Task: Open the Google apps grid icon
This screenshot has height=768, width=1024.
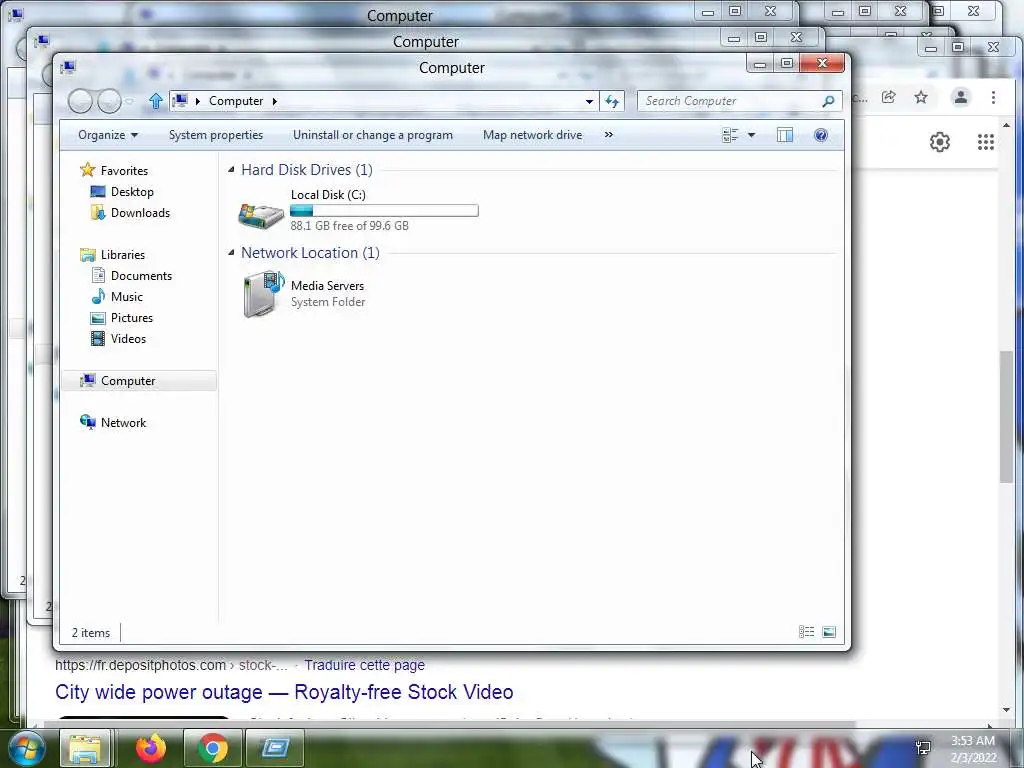Action: tap(985, 142)
